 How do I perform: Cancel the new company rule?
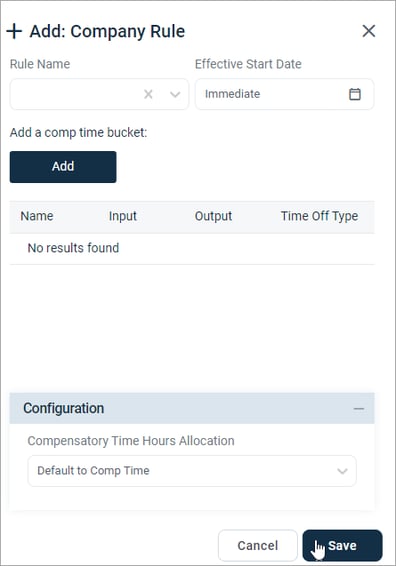[258, 545]
